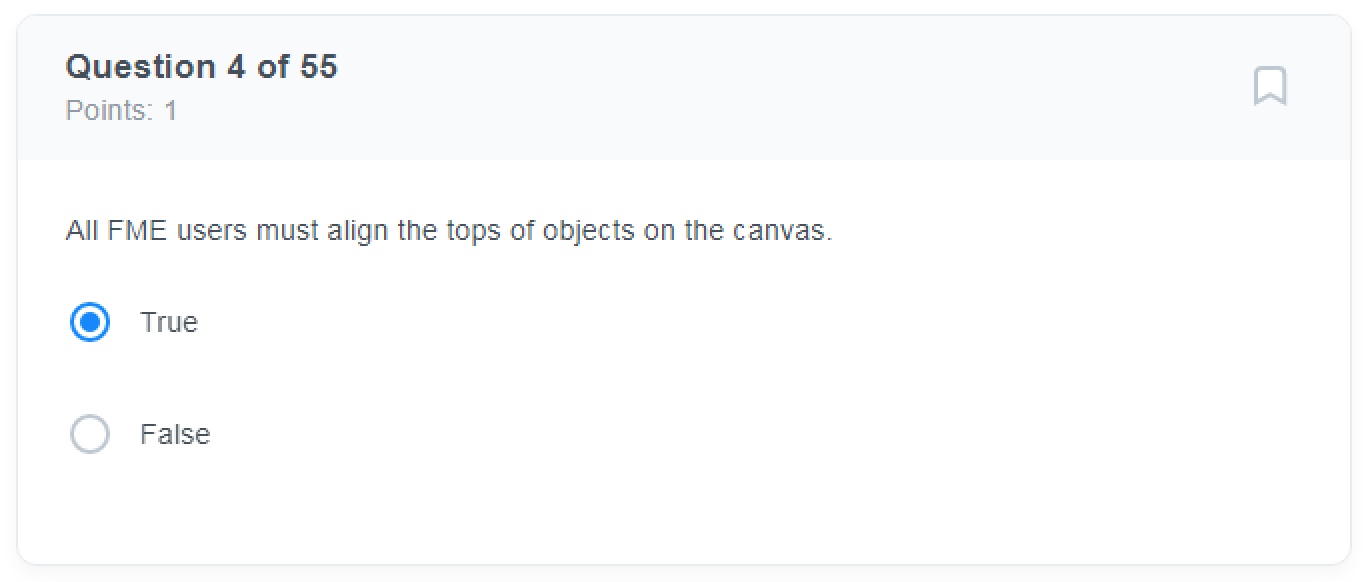Click the "Question 4 of 55" heading
The width and height of the screenshot is (1366, 582).
click(201, 67)
